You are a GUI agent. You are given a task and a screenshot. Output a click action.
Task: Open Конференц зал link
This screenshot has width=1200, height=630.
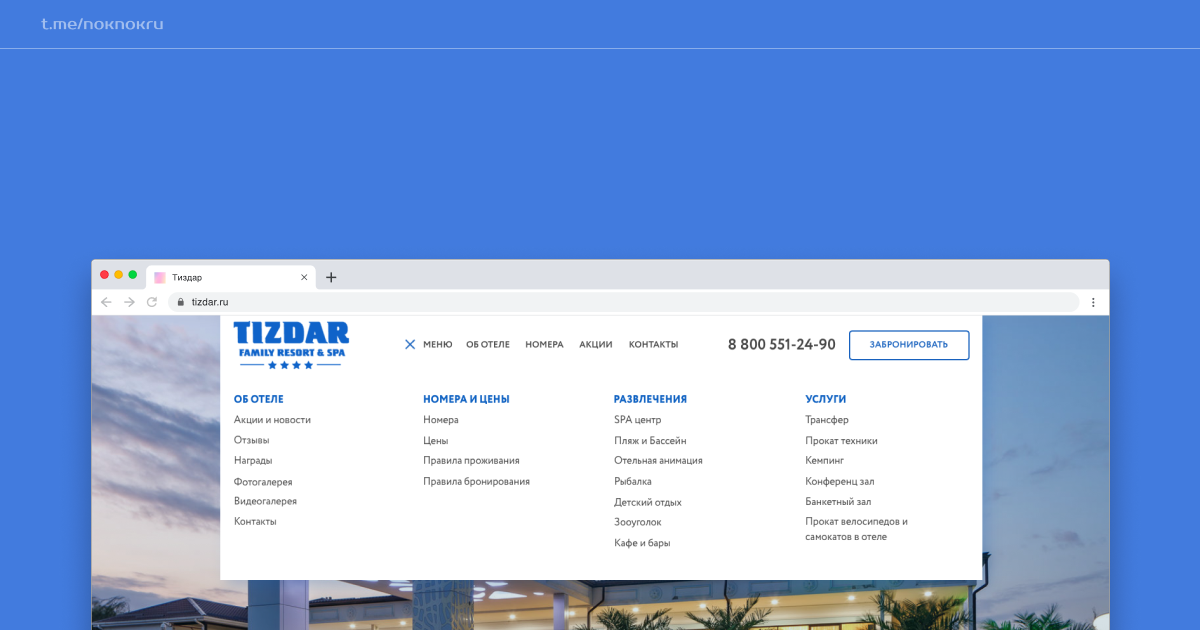pyautogui.click(x=840, y=482)
